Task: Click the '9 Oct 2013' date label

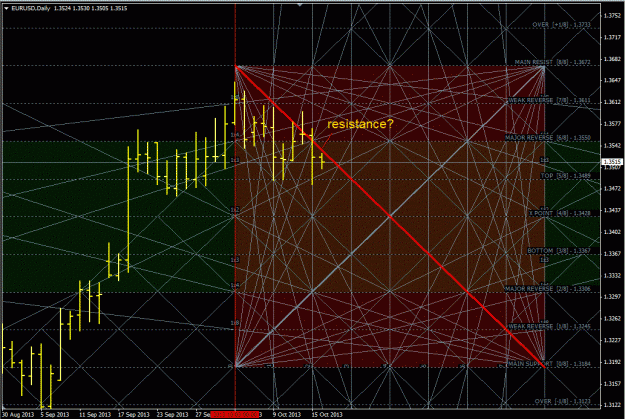Action: click(x=287, y=415)
